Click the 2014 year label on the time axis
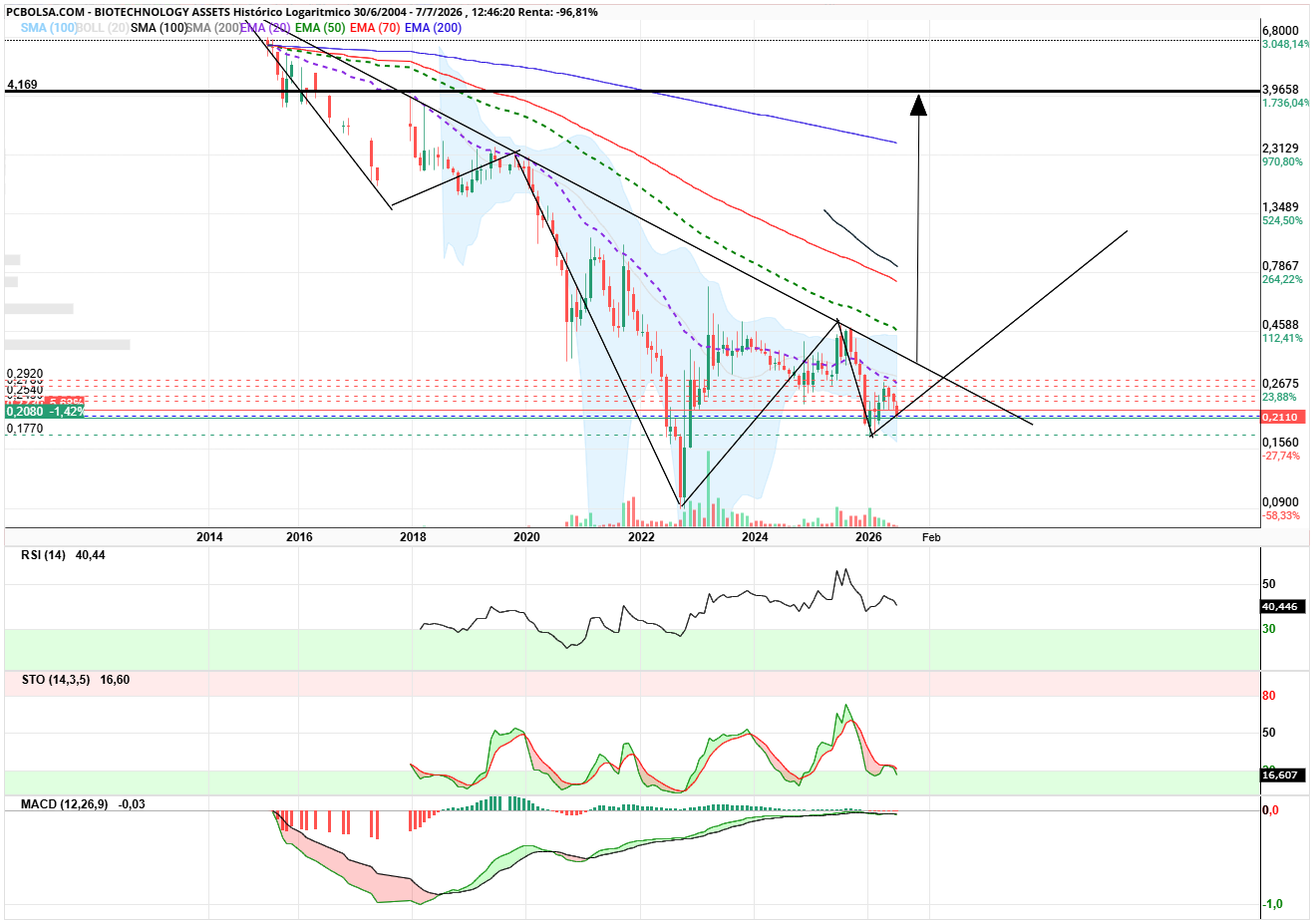This screenshot has height=924, width=1314. click(x=209, y=537)
